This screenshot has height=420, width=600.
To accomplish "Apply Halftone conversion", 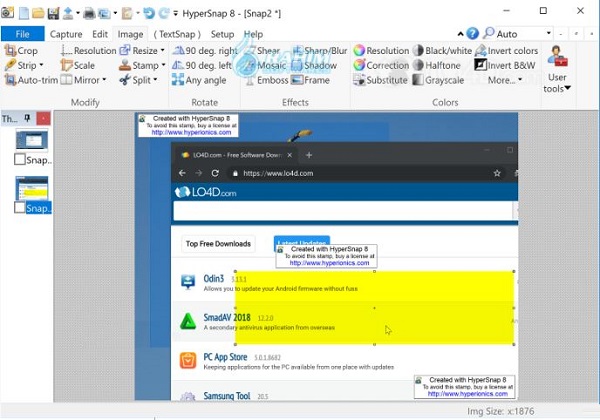I will point(437,65).
